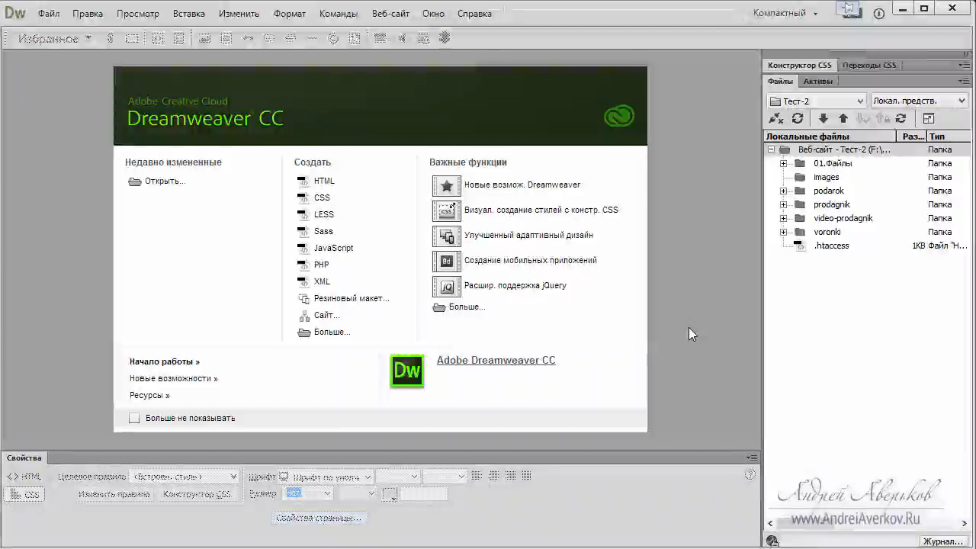Create a new JavaScript file
The image size is (976, 549).
pyautogui.click(x=333, y=248)
